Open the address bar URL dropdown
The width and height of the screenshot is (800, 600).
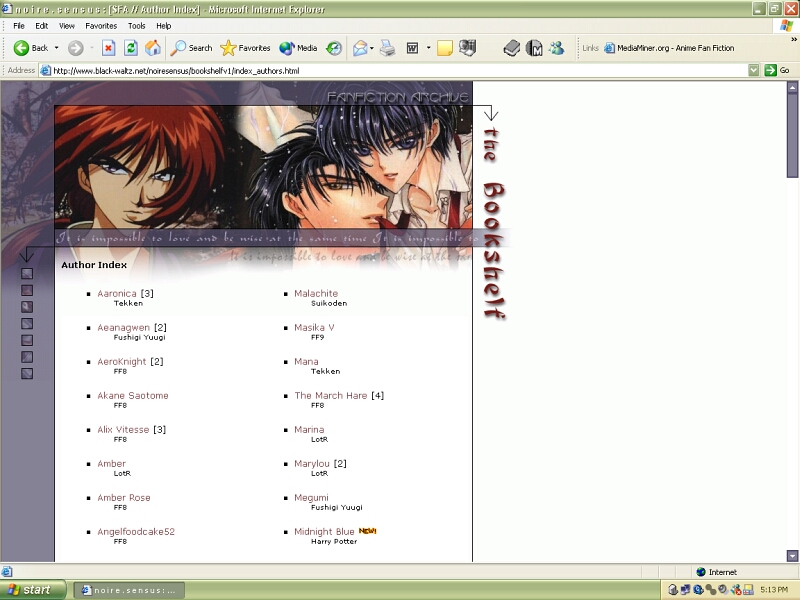[x=754, y=71]
